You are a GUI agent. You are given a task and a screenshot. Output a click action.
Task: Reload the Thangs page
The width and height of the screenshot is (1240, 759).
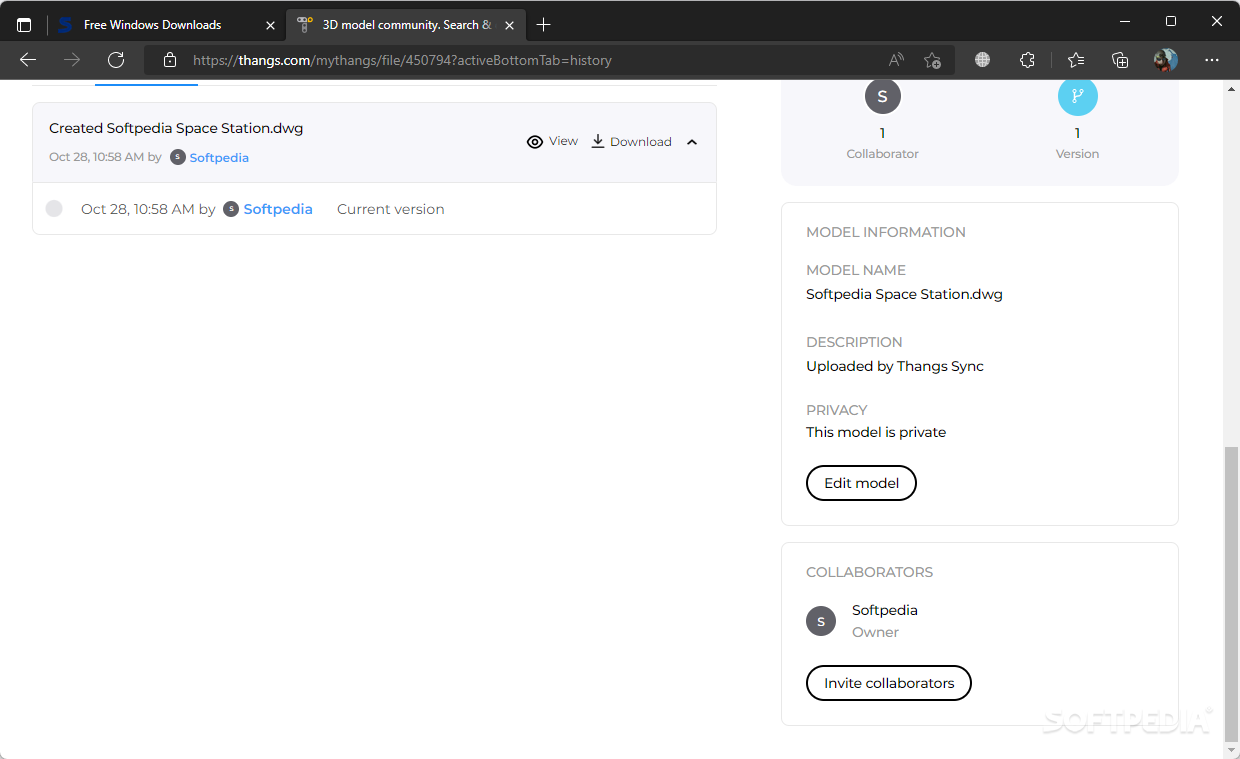point(116,60)
